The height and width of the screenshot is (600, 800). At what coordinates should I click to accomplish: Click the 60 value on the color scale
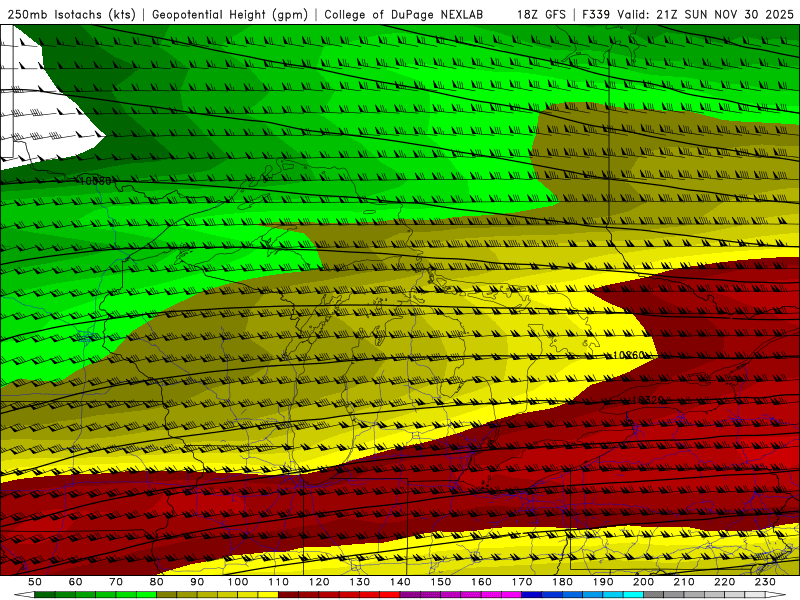tap(75, 582)
